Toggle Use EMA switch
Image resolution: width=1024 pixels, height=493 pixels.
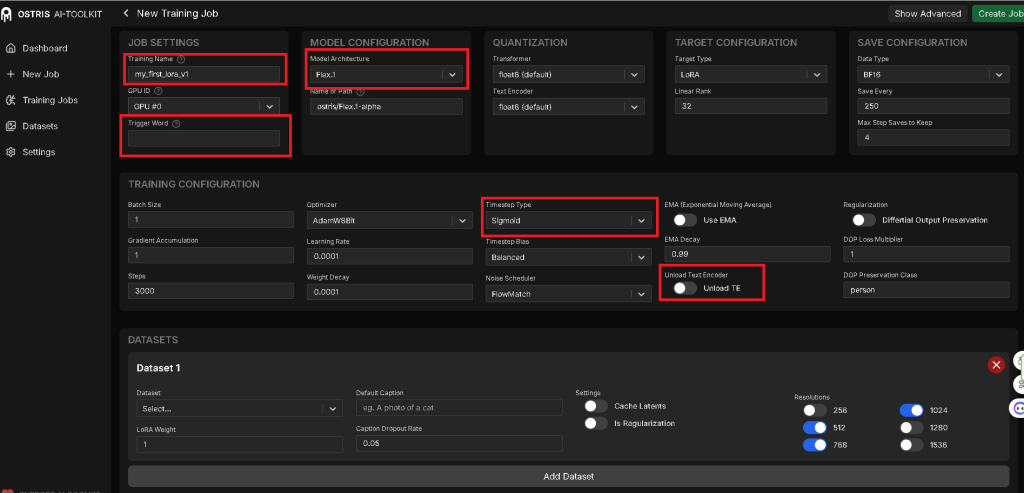[x=685, y=220]
